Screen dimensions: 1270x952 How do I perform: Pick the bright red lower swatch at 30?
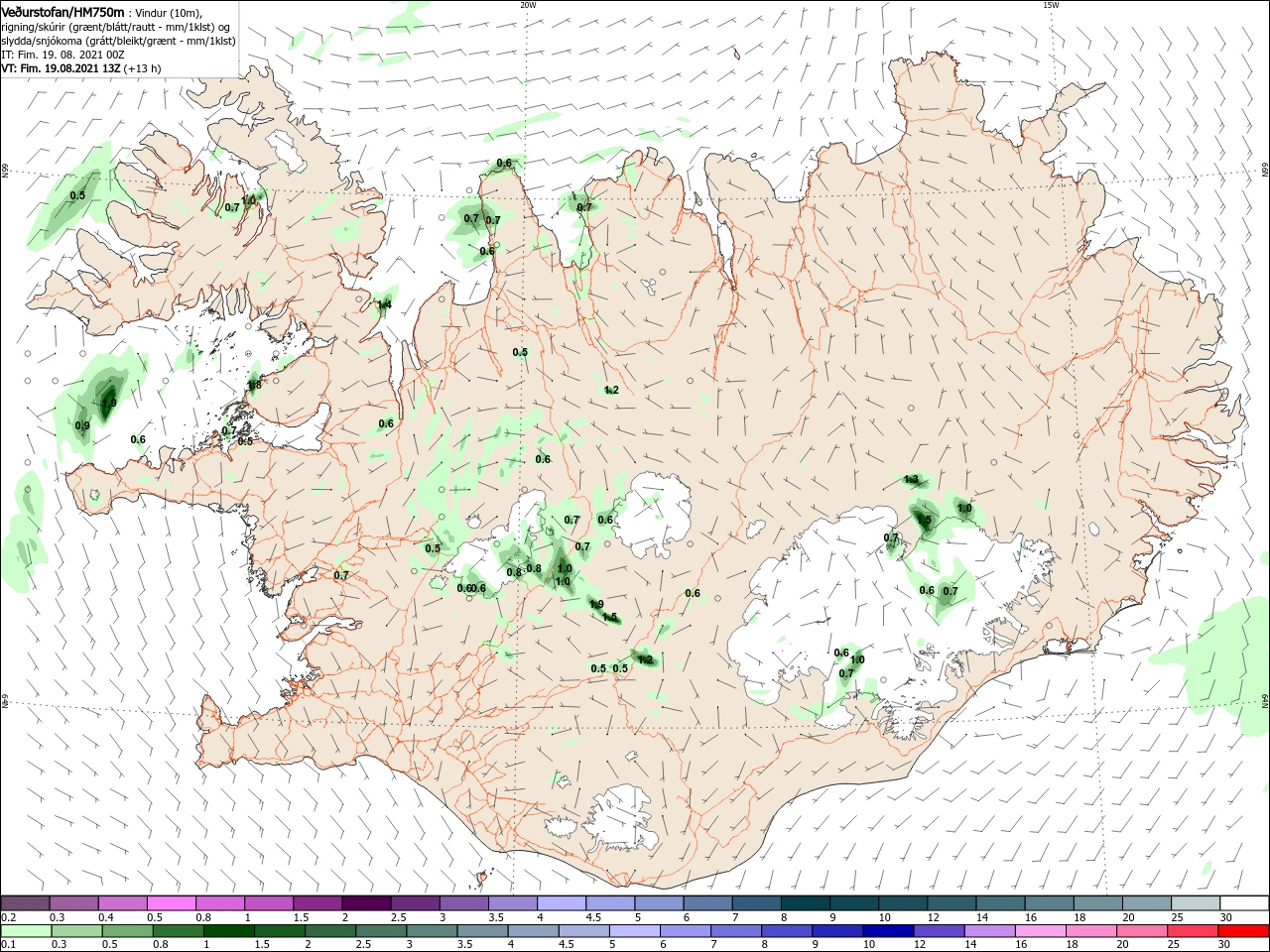1244,931
